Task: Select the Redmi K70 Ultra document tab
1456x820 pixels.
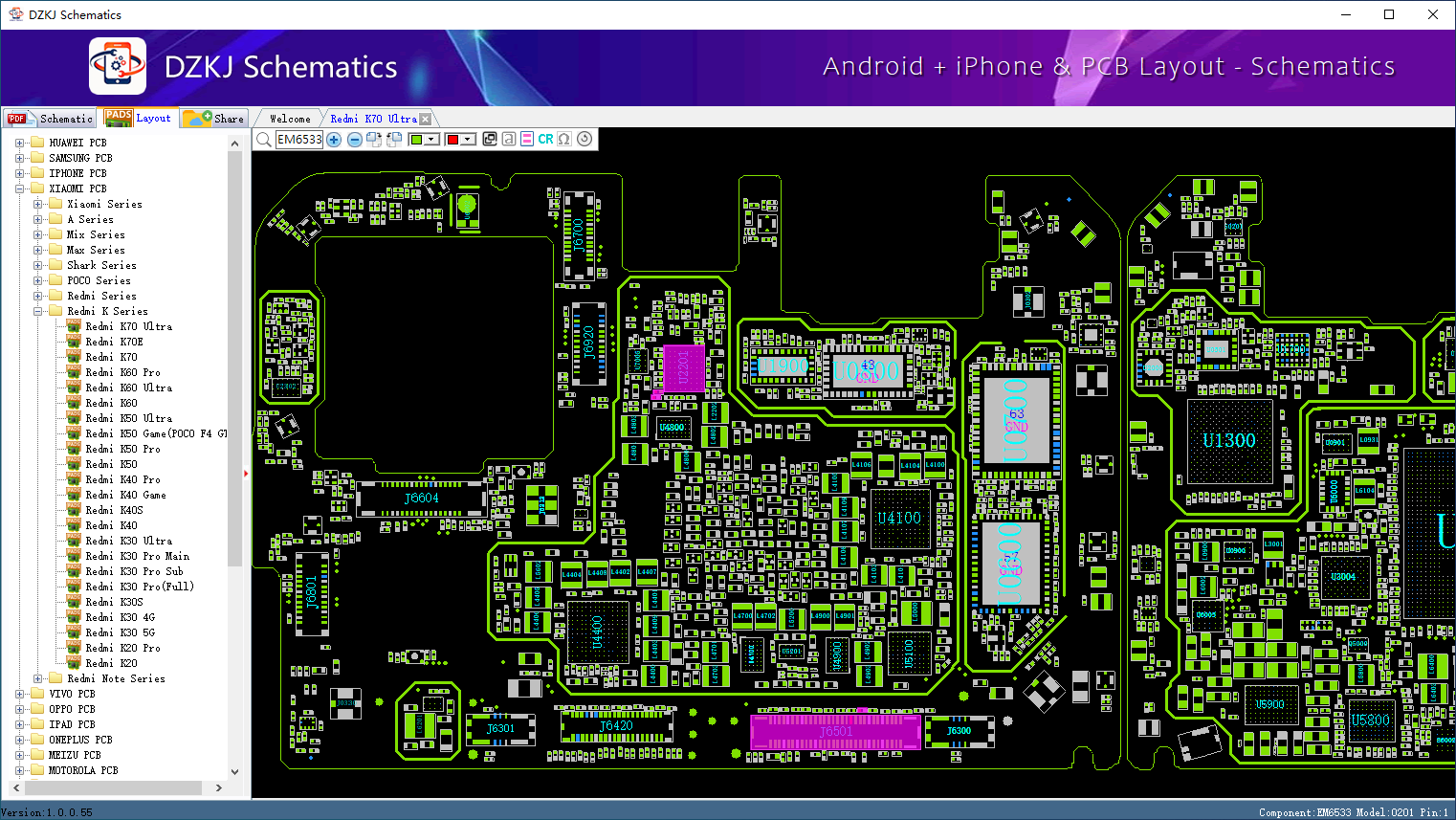Action: click(x=373, y=119)
